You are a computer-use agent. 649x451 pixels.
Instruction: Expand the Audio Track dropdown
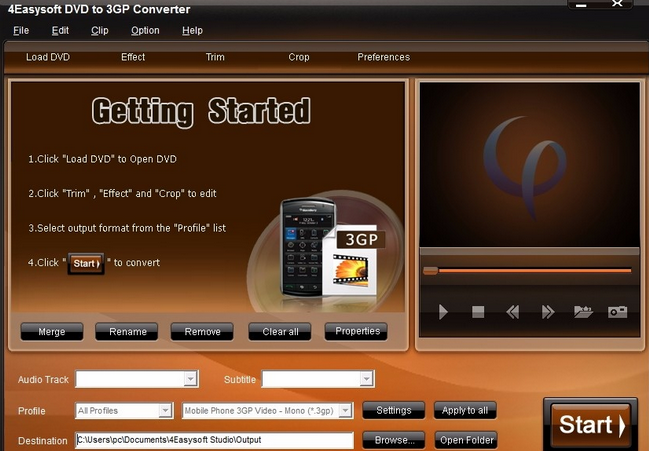tap(190, 379)
